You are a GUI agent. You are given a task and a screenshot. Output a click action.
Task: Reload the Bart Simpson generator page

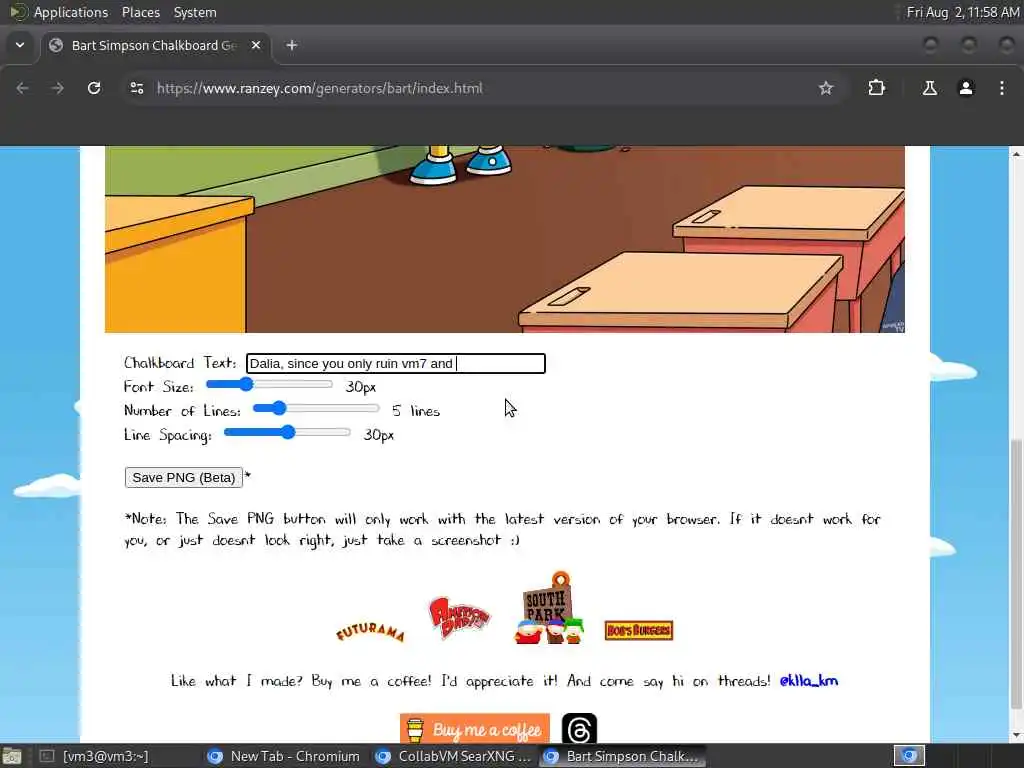pyautogui.click(x=94, y=88)
